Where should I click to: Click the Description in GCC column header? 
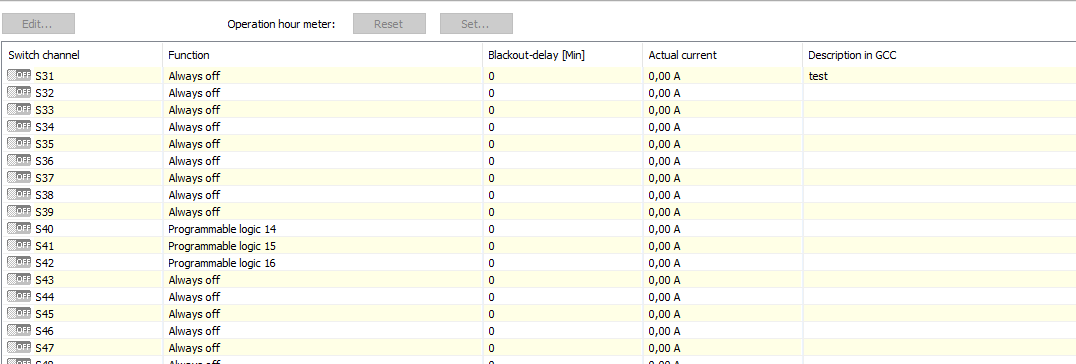tap(939, 55)
